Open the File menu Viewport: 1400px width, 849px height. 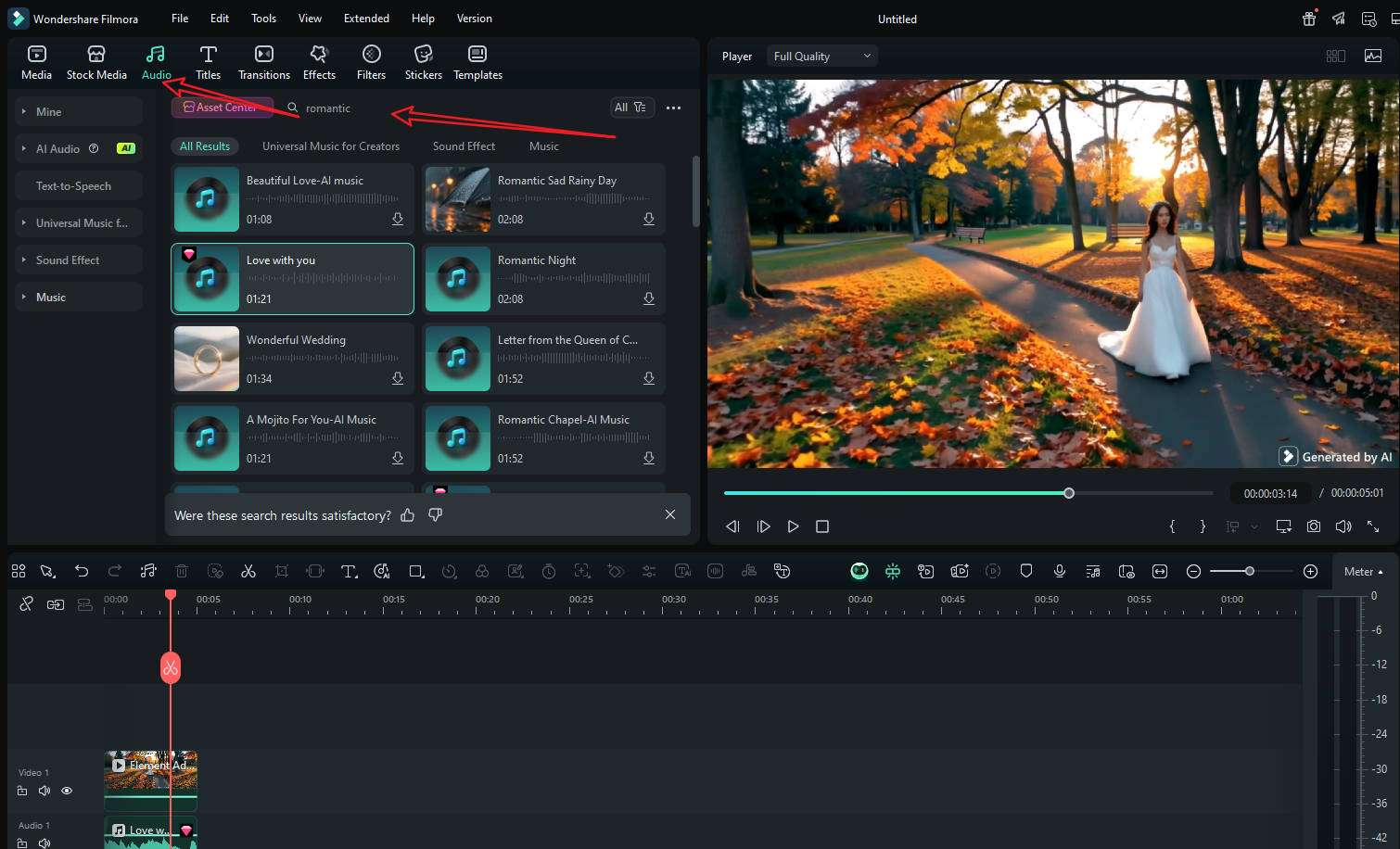click(x=180, y=19)
